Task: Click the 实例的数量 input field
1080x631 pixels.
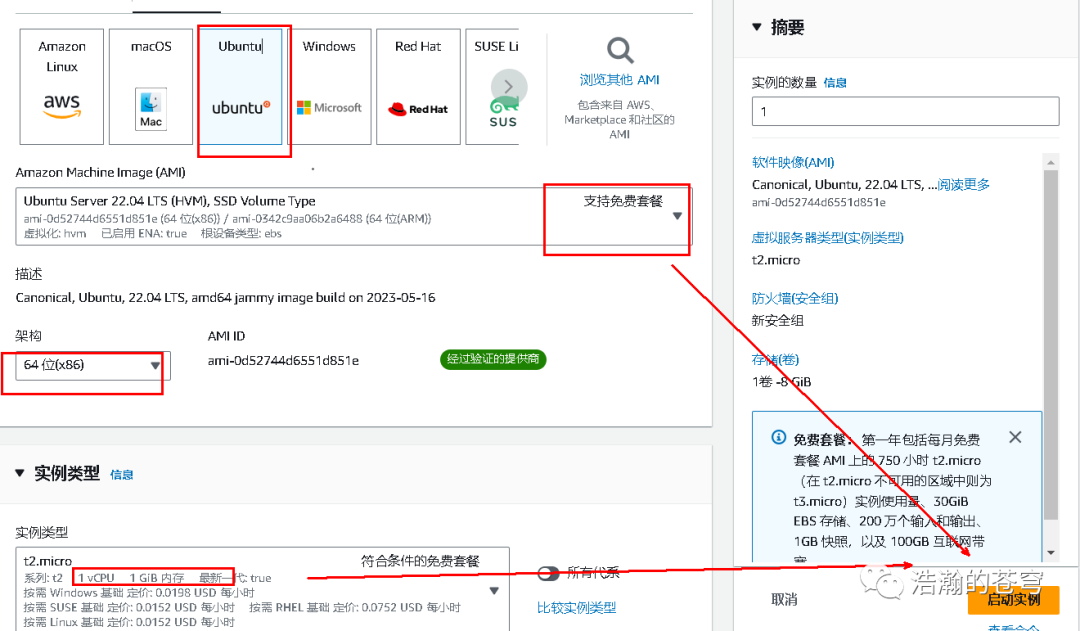Action: [x=905, y=111]
